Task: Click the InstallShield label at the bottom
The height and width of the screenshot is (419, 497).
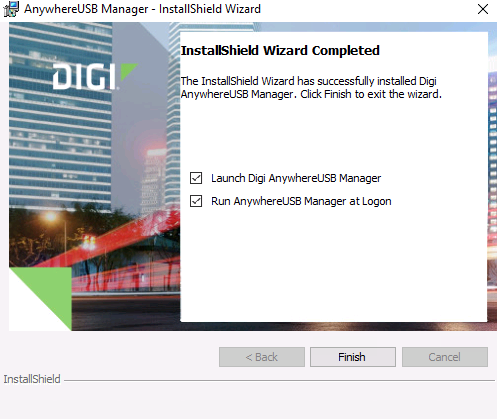Action: (x=32, y=379)
